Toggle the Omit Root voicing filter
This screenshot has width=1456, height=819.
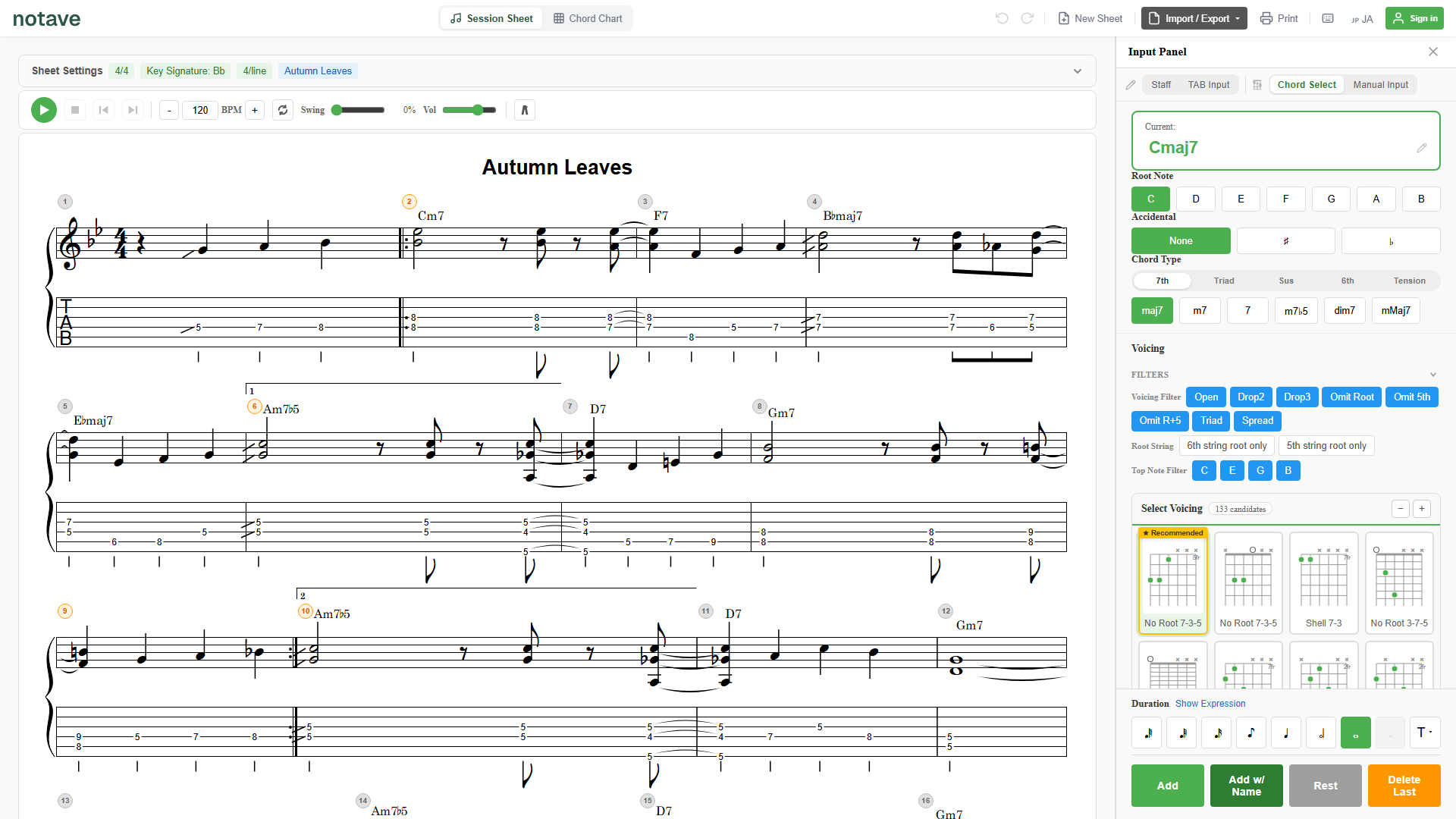[x=1352, y=397]
